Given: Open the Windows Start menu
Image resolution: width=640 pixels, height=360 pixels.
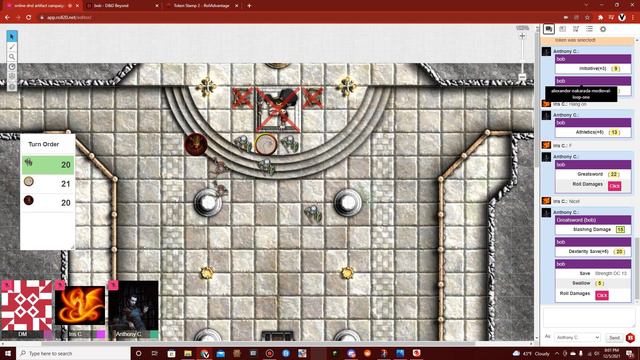Looking at the screenshot, I should point(8,353).
